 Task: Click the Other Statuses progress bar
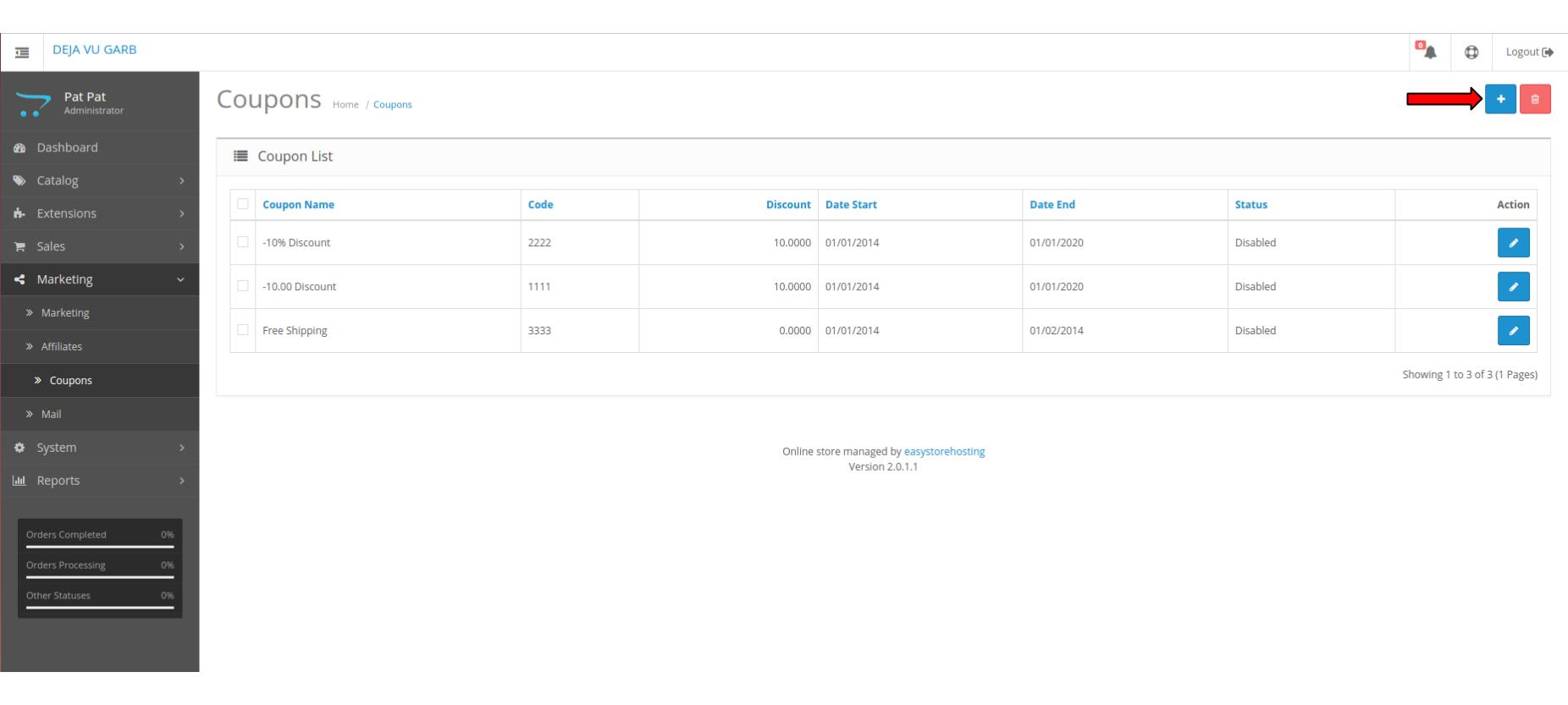click(100, 608)
